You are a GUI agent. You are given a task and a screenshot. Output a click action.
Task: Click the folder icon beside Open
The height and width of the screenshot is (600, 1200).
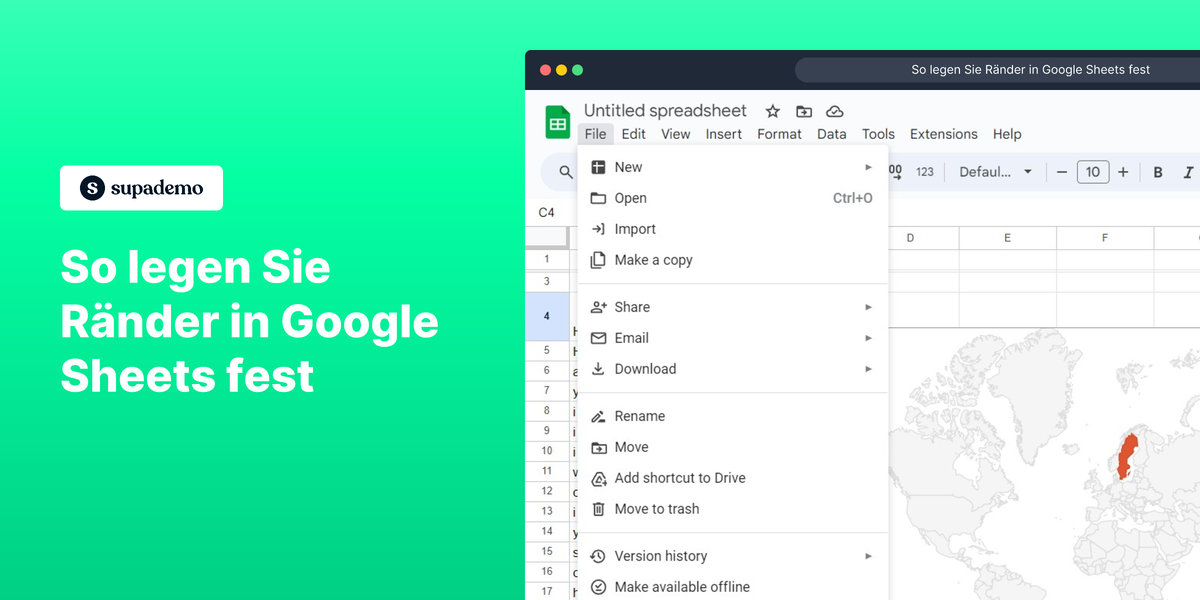[598, 198]
